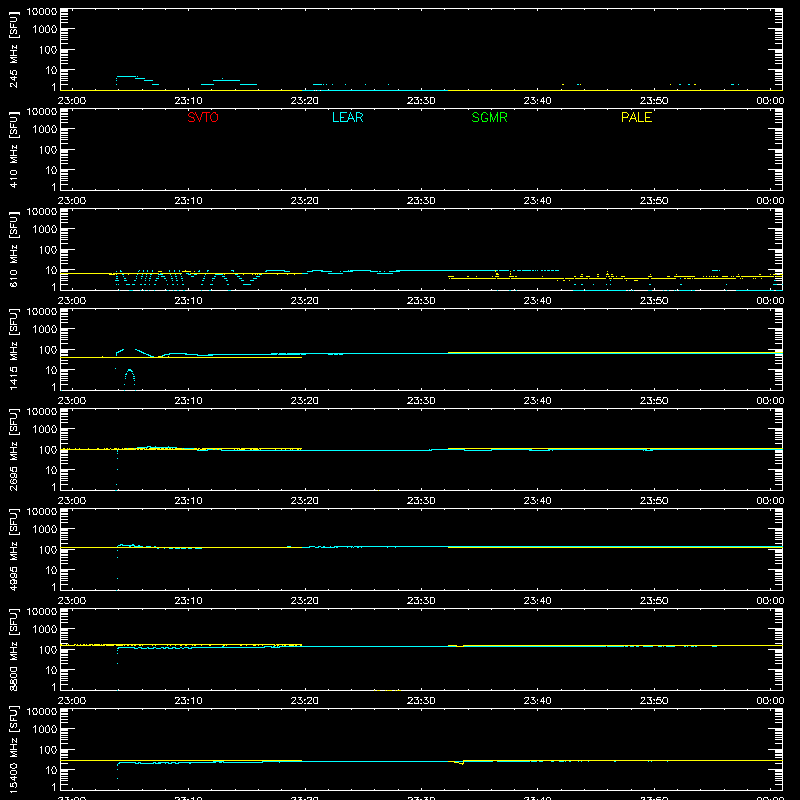This screenshot has width=800, height=800.
Task: Click 23:10 on the 8800 MHz time axis
Action: (188, 701)
